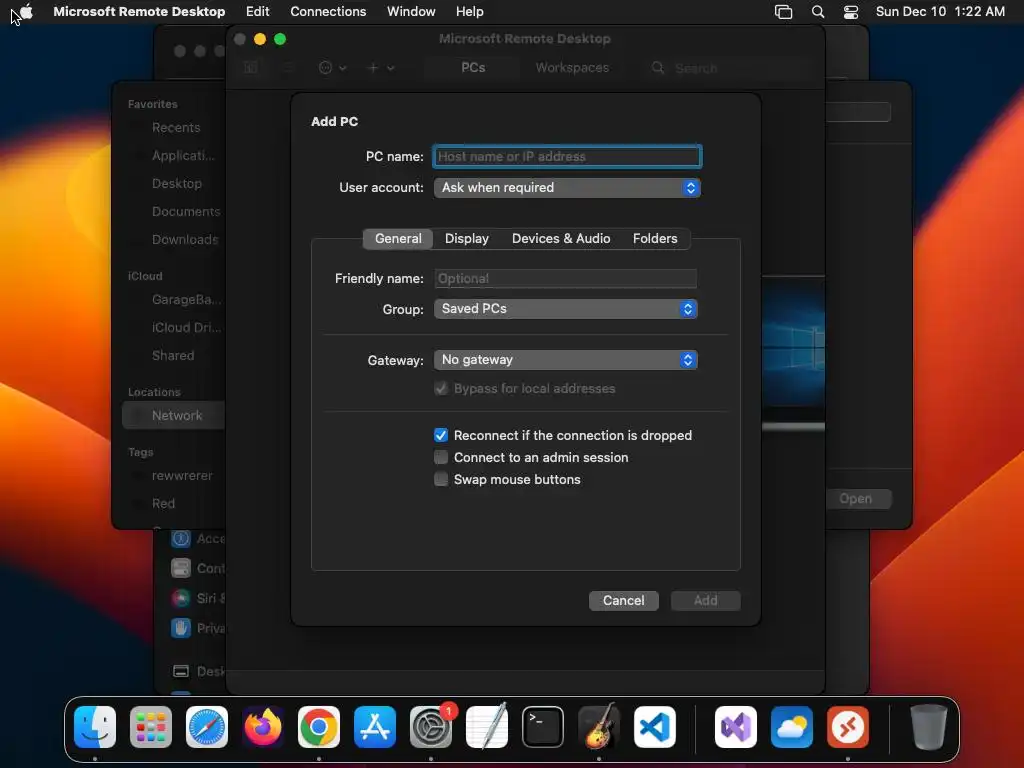Open Launchpad in the Dock
Viewport: 1024px width, 768px height.
tap(151, 727)
